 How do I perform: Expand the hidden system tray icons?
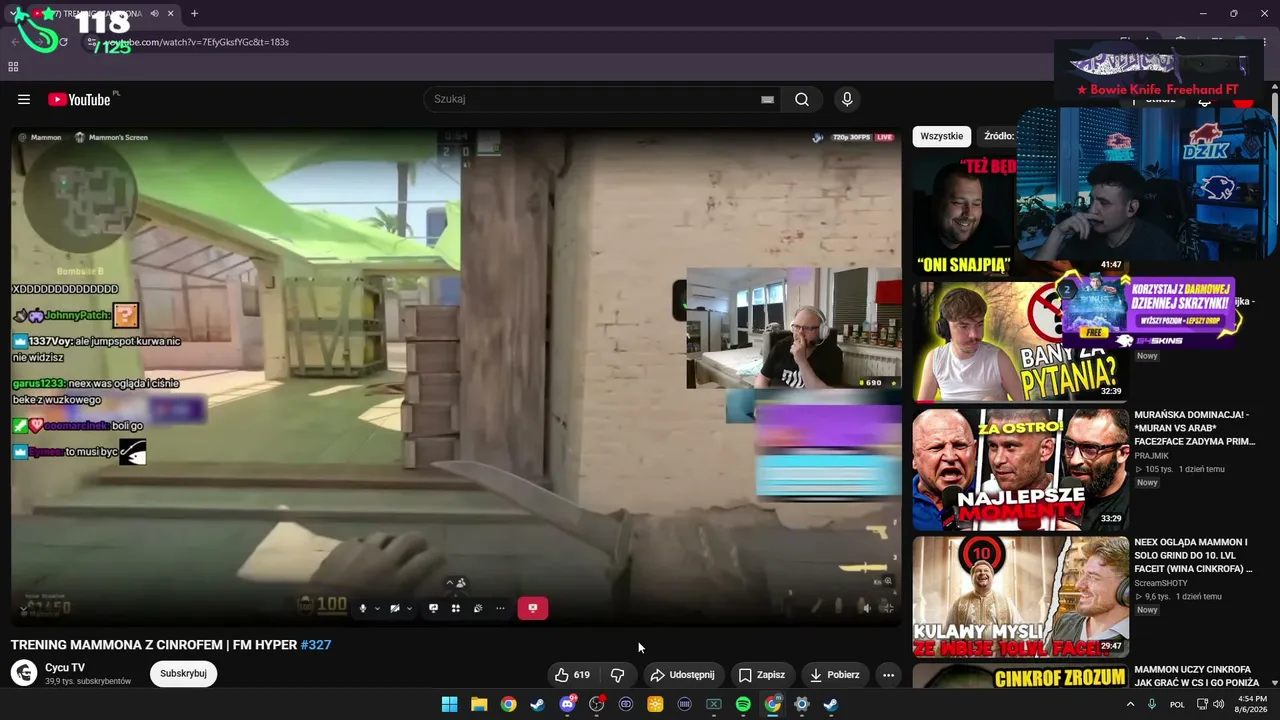(x=1131, y=704)
